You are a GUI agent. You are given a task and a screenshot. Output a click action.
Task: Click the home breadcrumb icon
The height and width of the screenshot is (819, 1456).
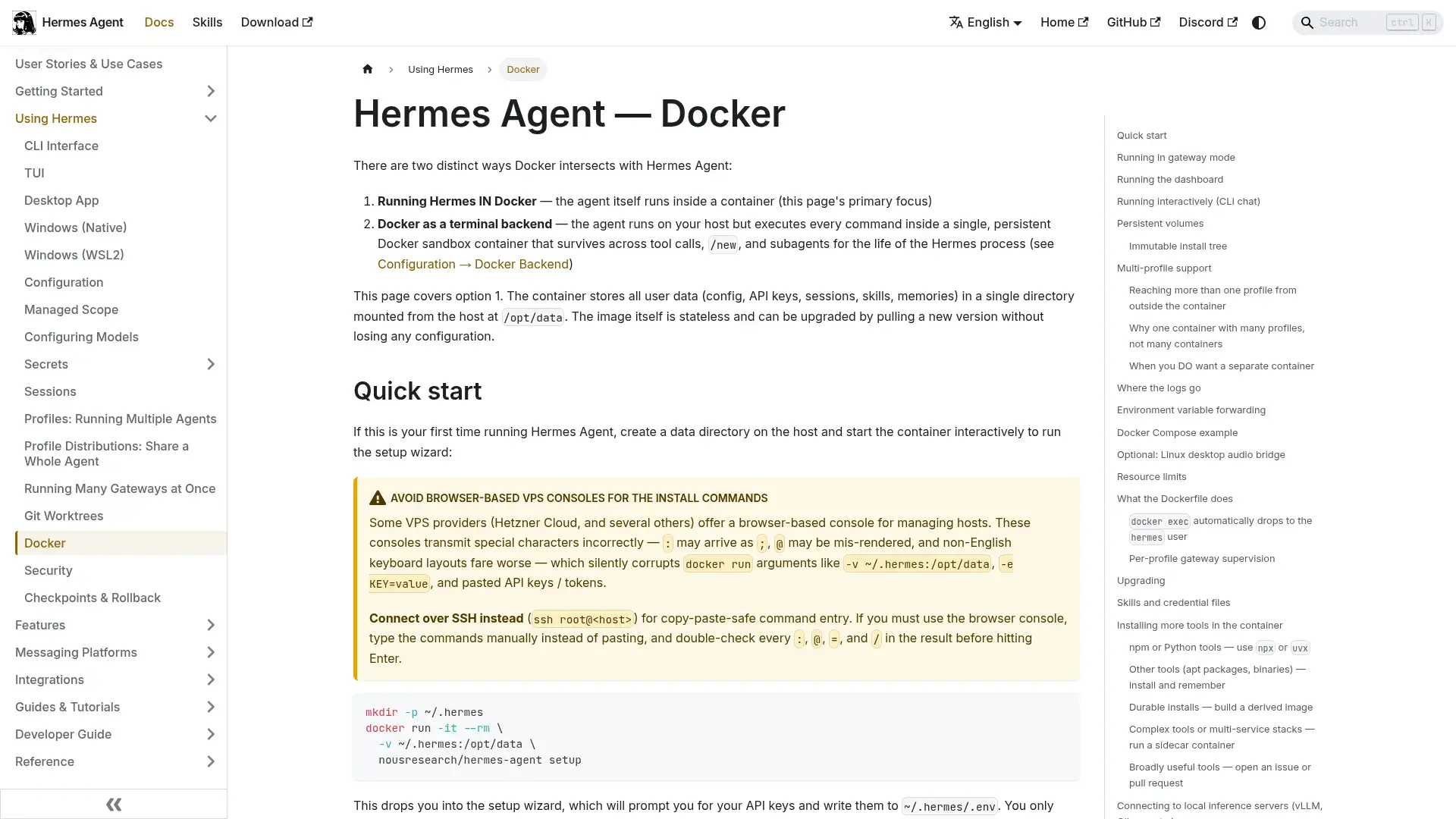tap(368, 69)
